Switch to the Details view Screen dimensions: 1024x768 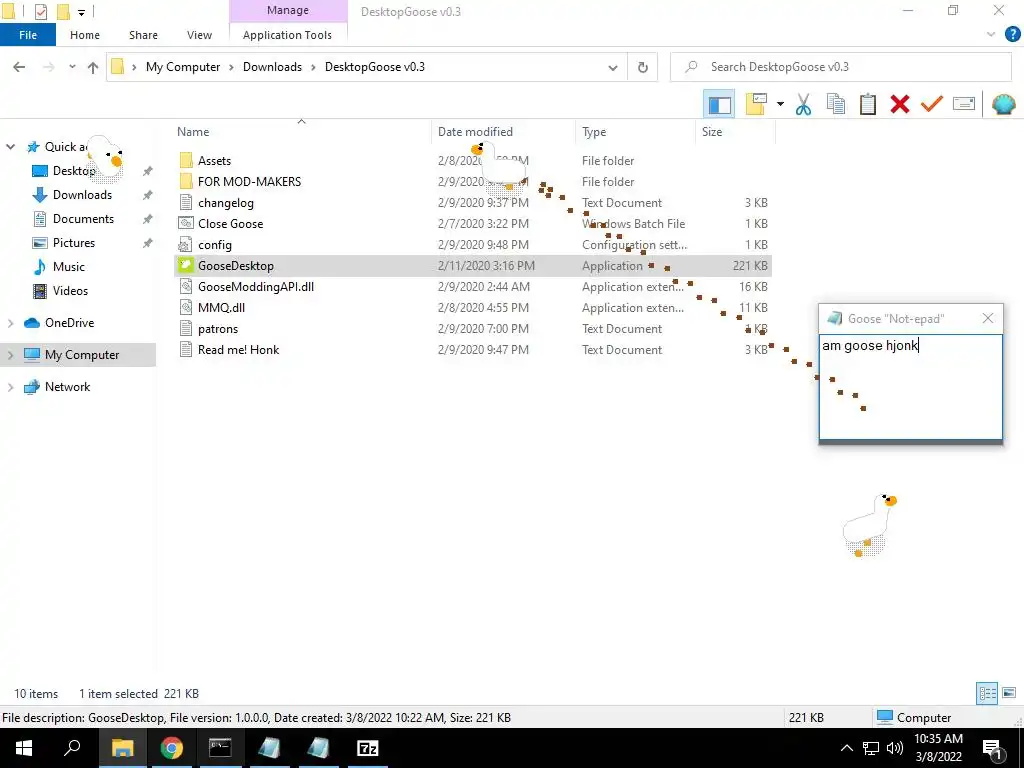(987, 693)
